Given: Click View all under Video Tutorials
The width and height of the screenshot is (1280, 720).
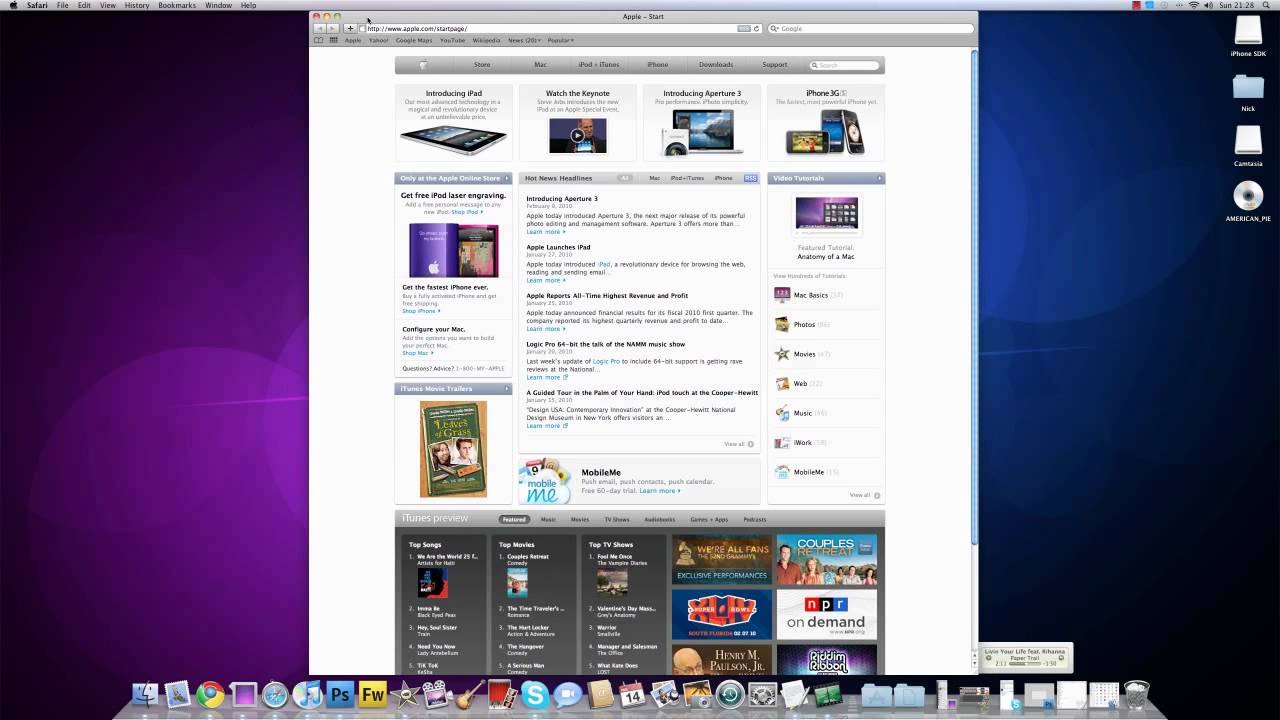Looking at the screenshot, I should pos(865,495).
